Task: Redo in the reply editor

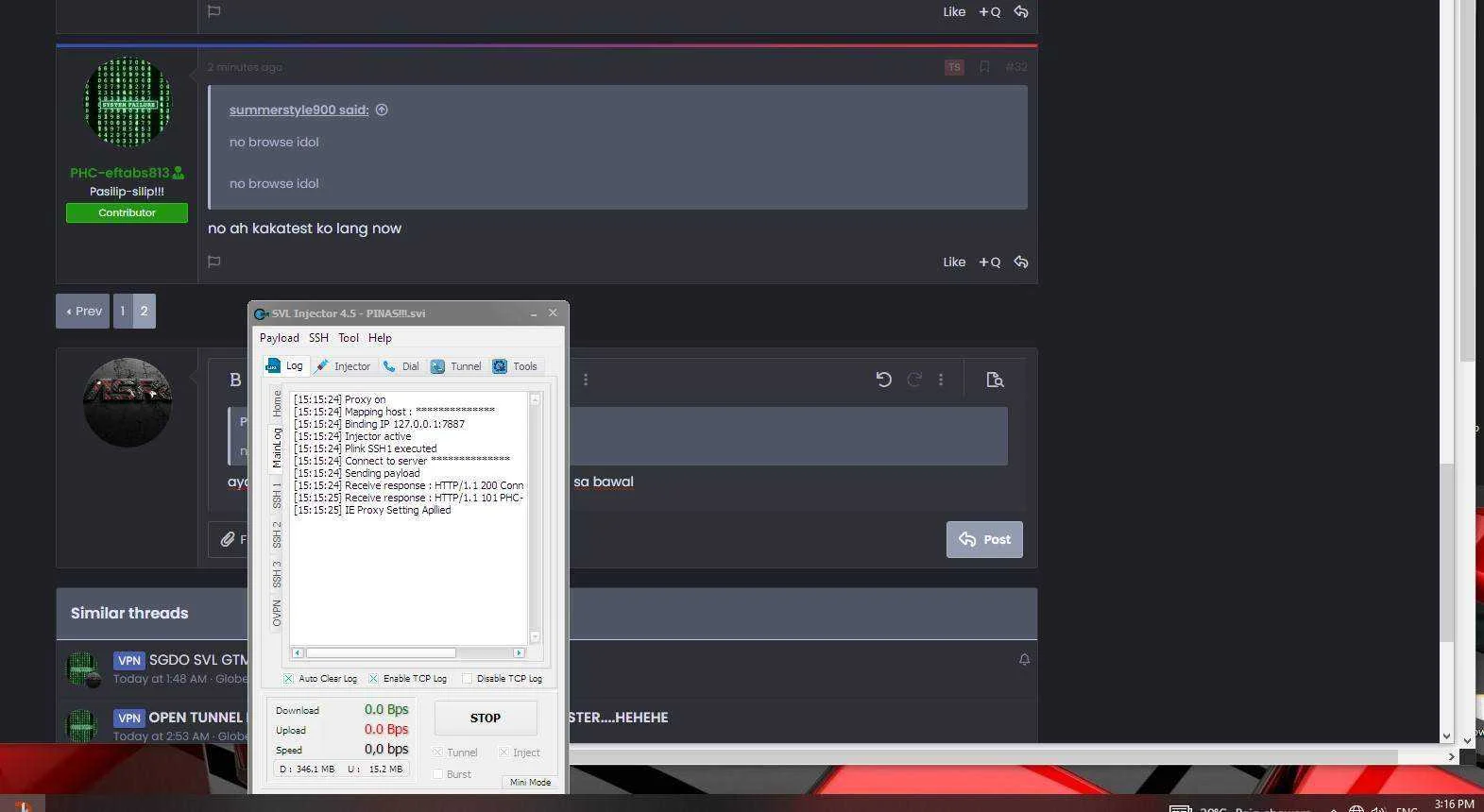Action: coord(913,380)
